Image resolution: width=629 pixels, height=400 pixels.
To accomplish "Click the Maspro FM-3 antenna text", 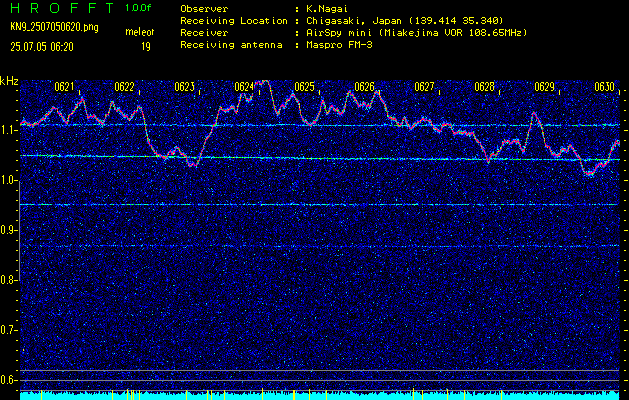I will tap(339, 45).
